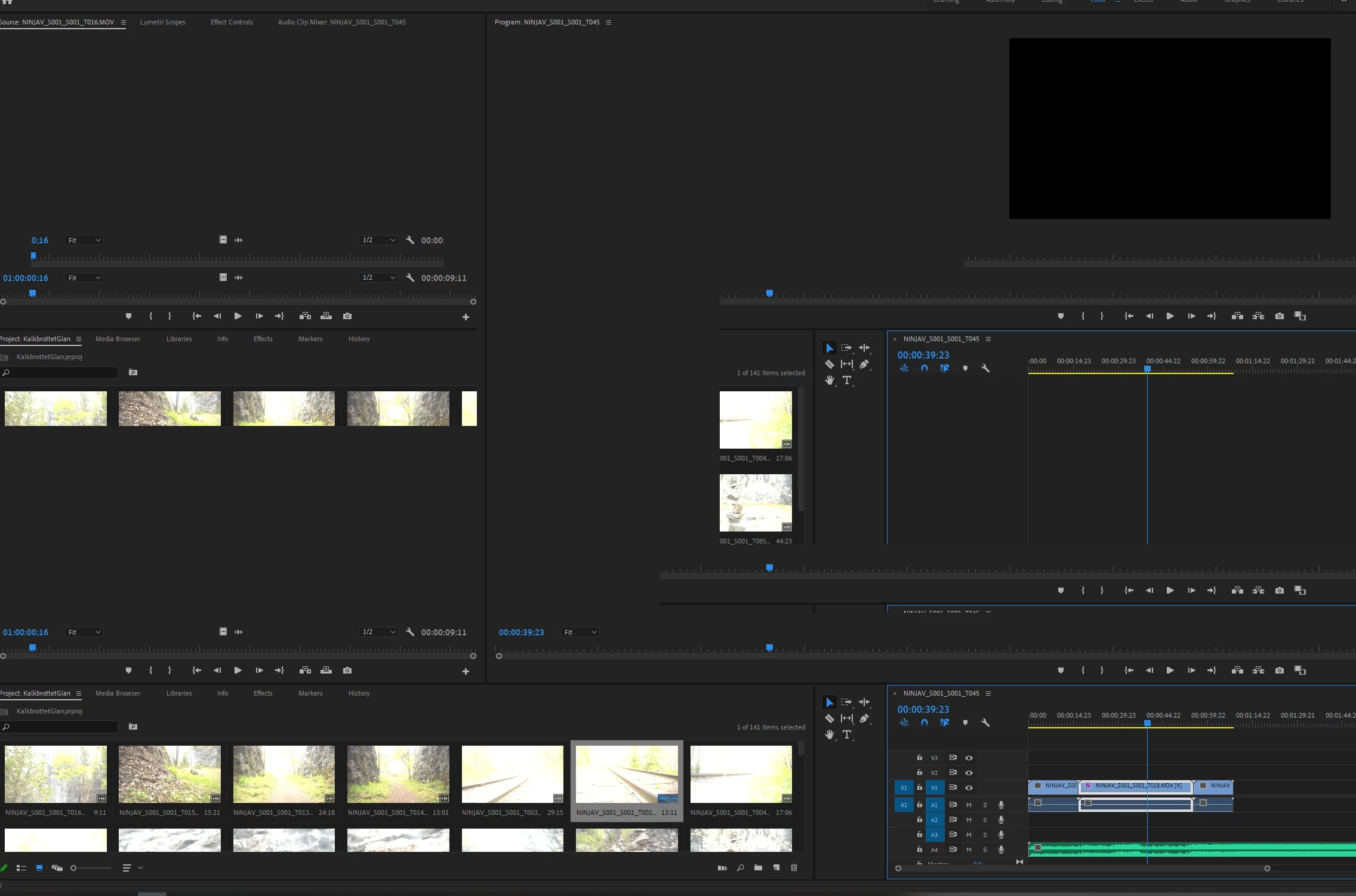
Task: Open Program monitor Fit zoom dropdown
Action: 580,632
